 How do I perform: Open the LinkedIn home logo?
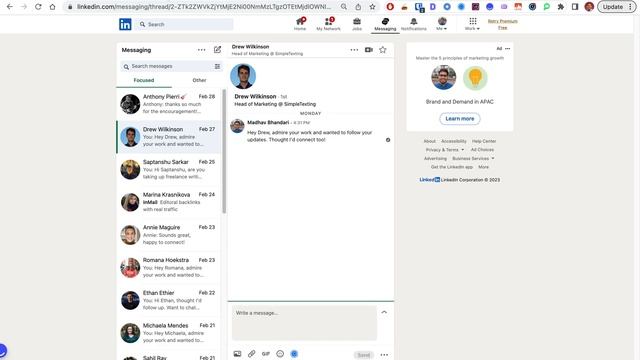[x=125, y=24]
